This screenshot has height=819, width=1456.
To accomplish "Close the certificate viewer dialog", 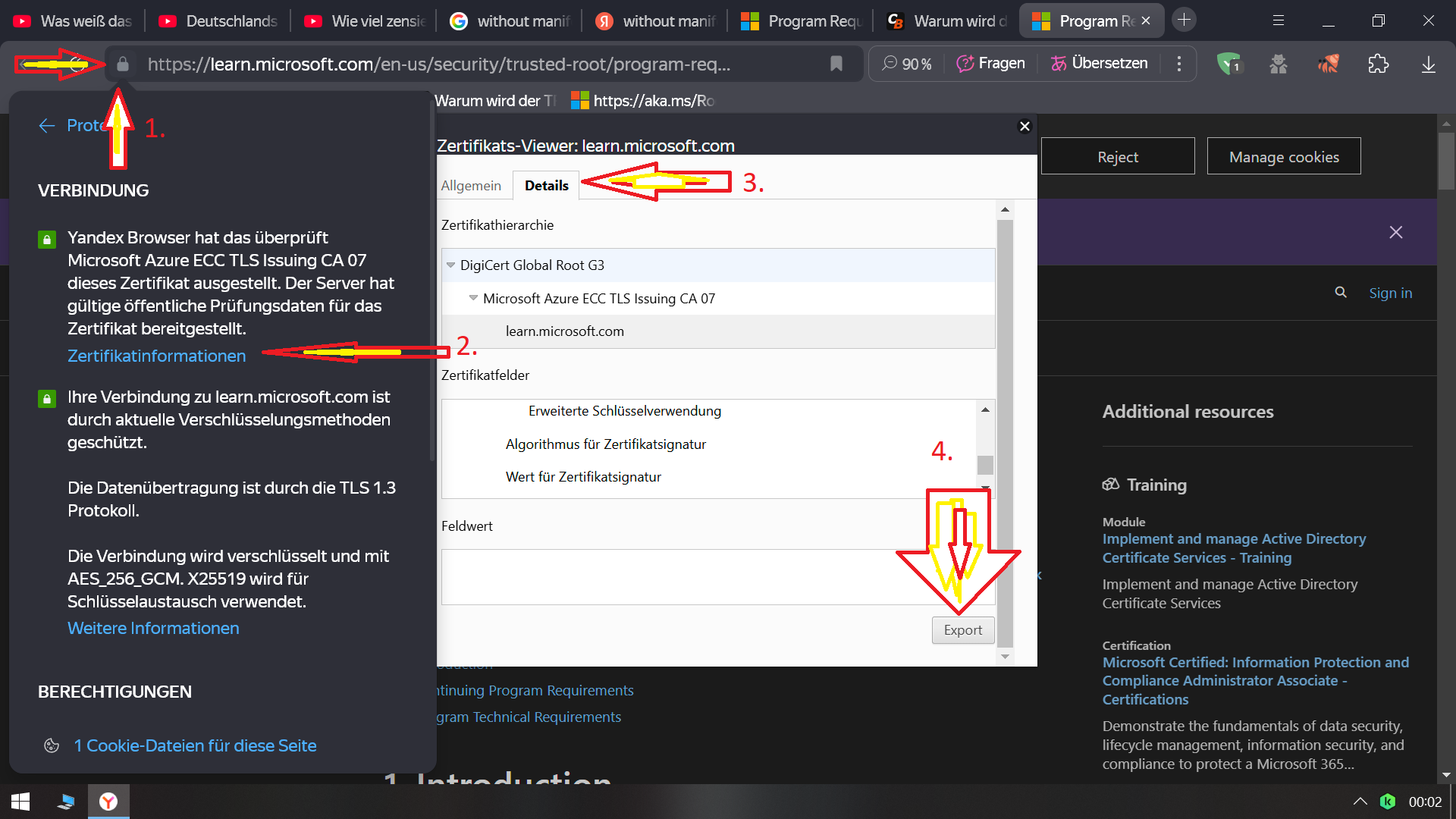I will pyautogui.click(x=1025, y=127).
